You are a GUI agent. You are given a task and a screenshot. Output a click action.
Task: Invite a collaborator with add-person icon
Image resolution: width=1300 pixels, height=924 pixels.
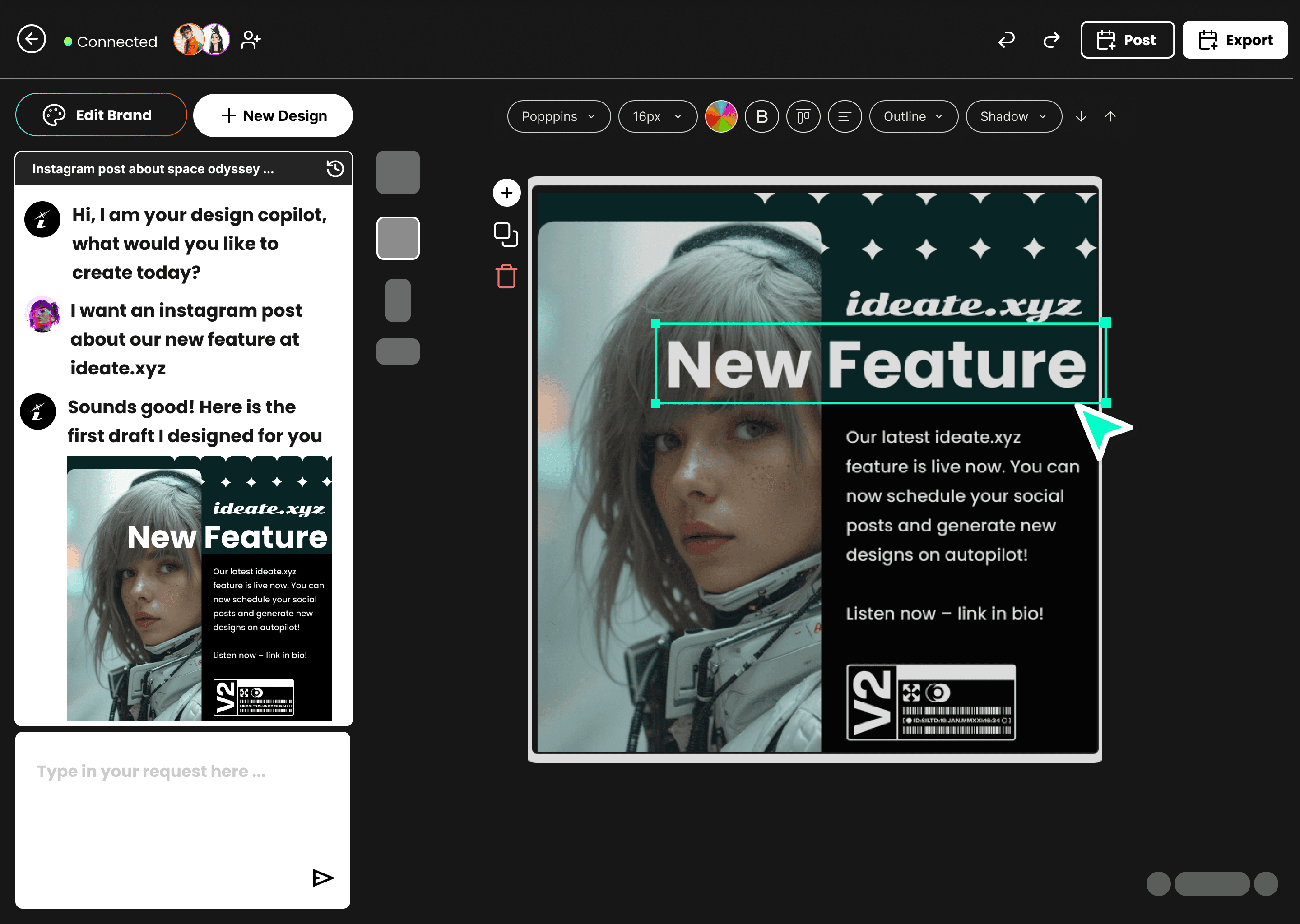coord(250,39)
